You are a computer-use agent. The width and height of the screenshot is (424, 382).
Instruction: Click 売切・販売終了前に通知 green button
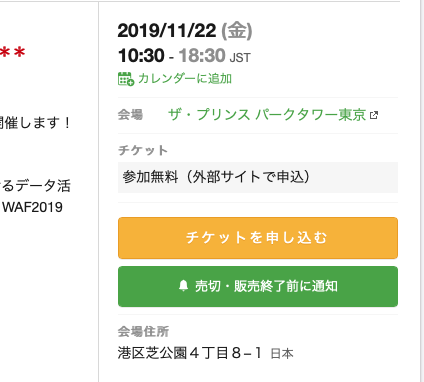click(x=258, y=286)
